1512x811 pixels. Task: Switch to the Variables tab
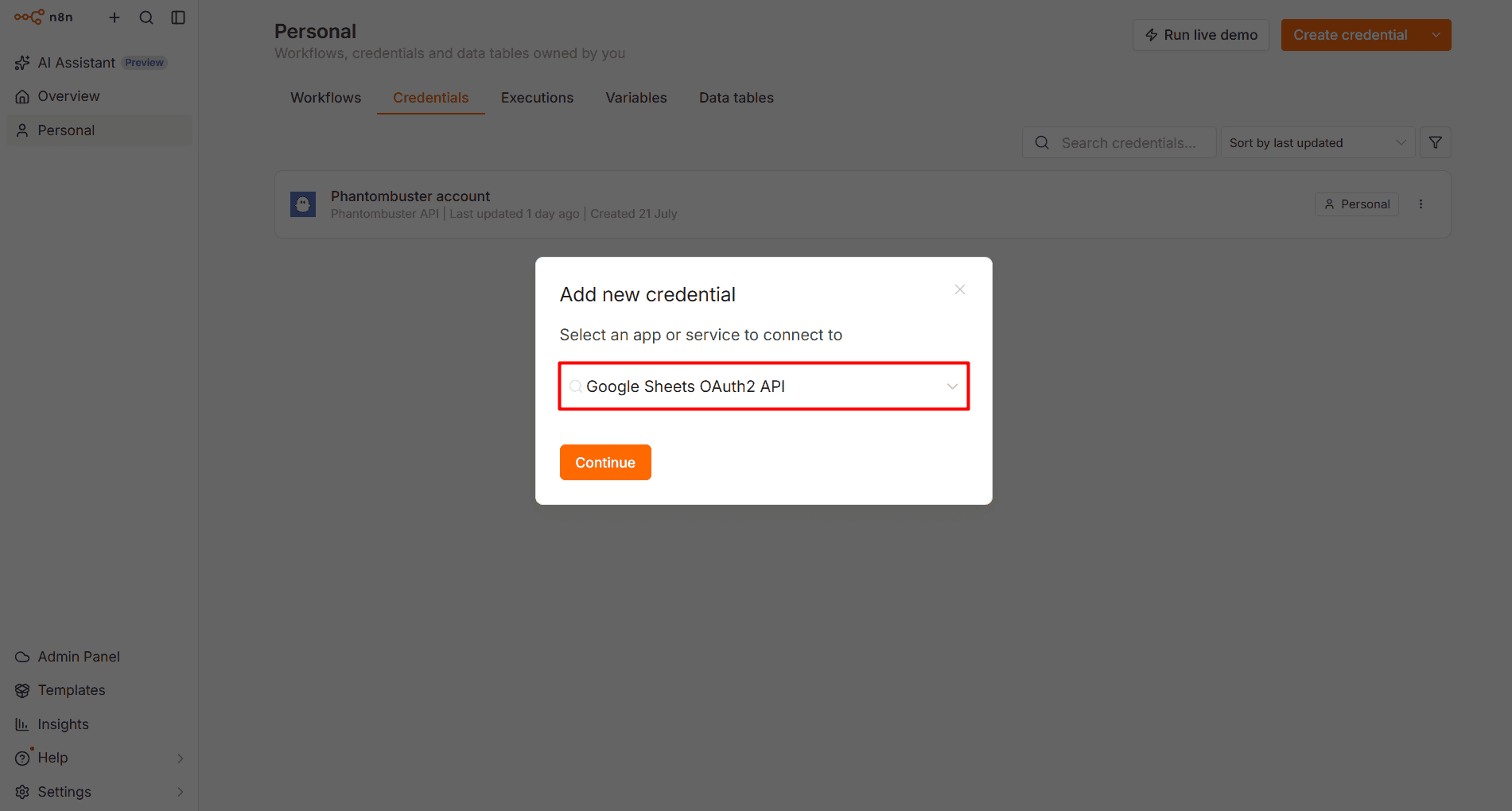[636, 98]
